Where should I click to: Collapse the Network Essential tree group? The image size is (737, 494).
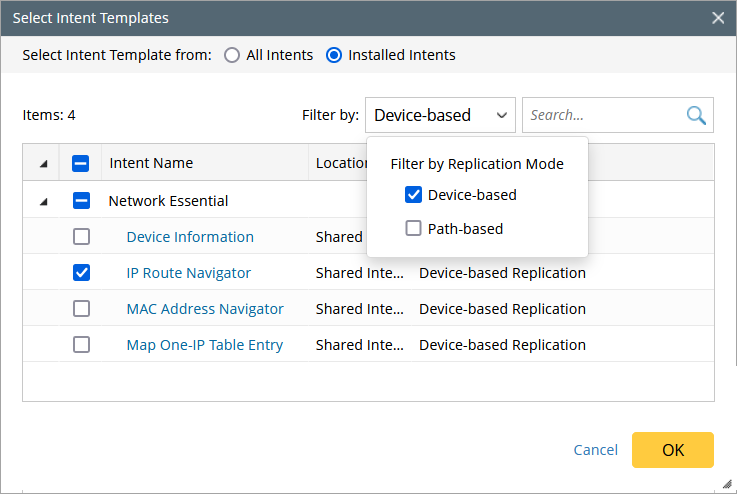(43, 201)
